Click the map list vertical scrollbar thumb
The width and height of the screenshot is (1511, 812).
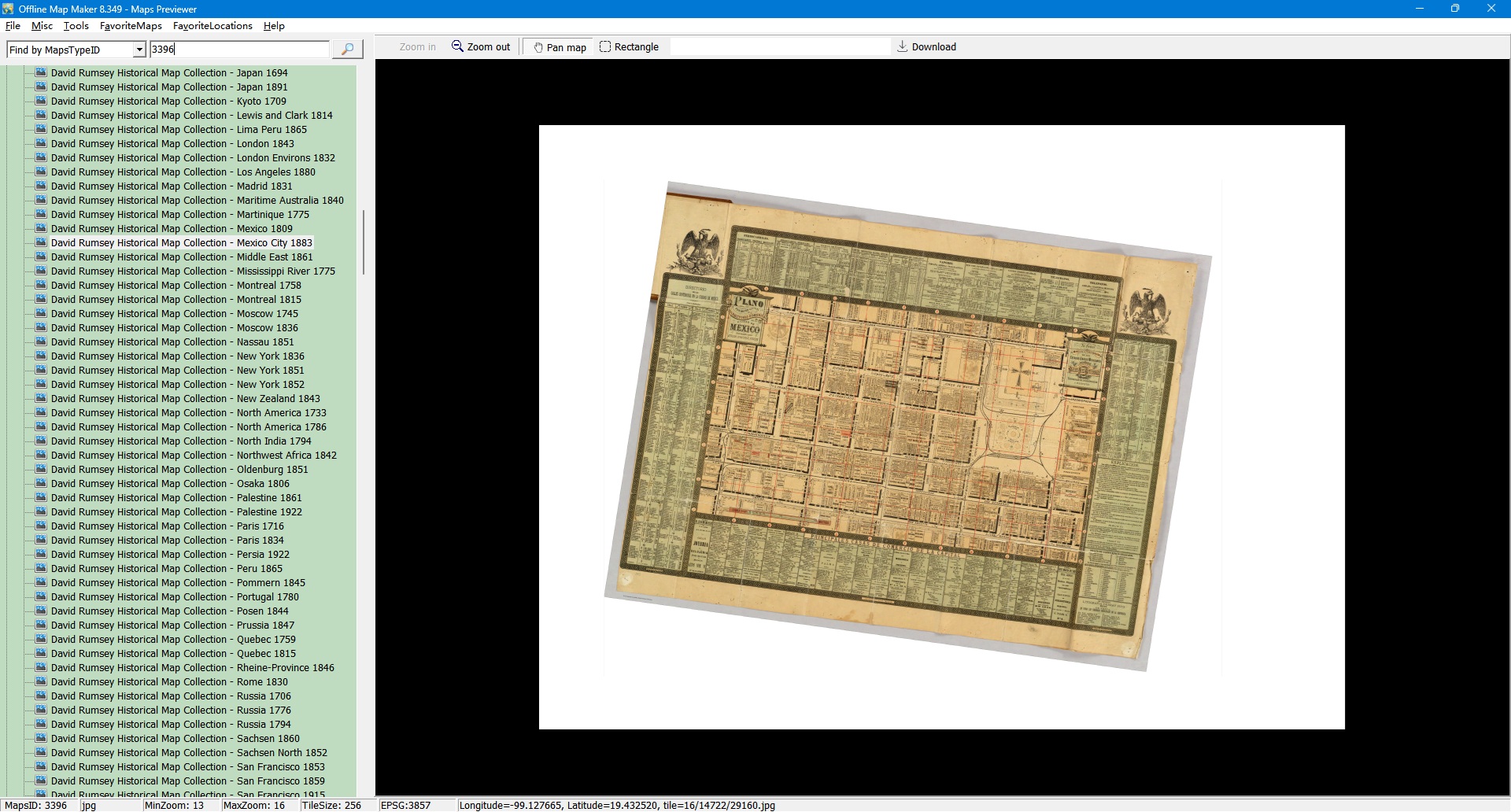tap(363, 242)
